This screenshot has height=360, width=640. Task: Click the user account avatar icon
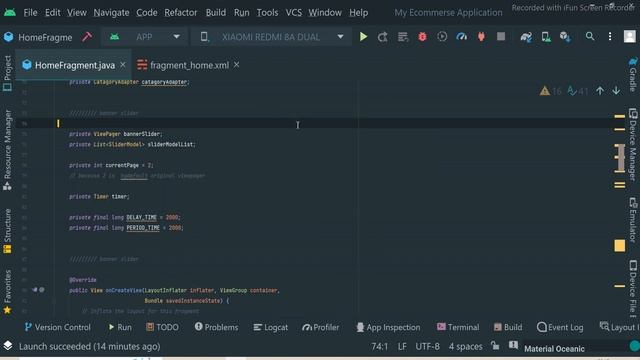pos(629,37)
